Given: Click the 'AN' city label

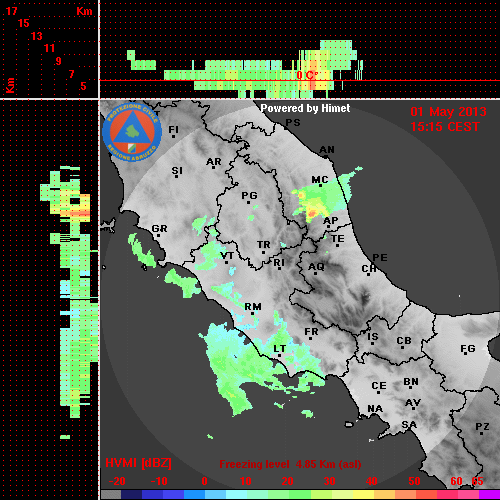Looking at the screenshot, I should point(327,150).
